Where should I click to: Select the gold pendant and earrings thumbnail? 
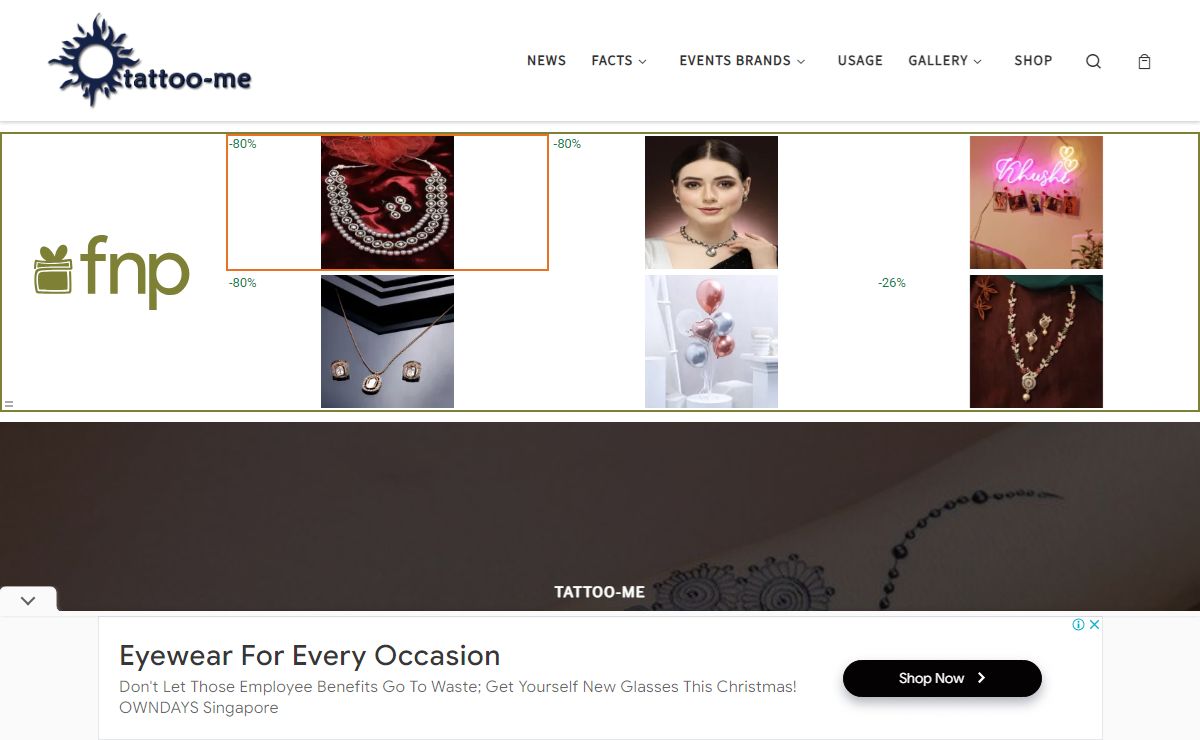(x=387, y=341)
